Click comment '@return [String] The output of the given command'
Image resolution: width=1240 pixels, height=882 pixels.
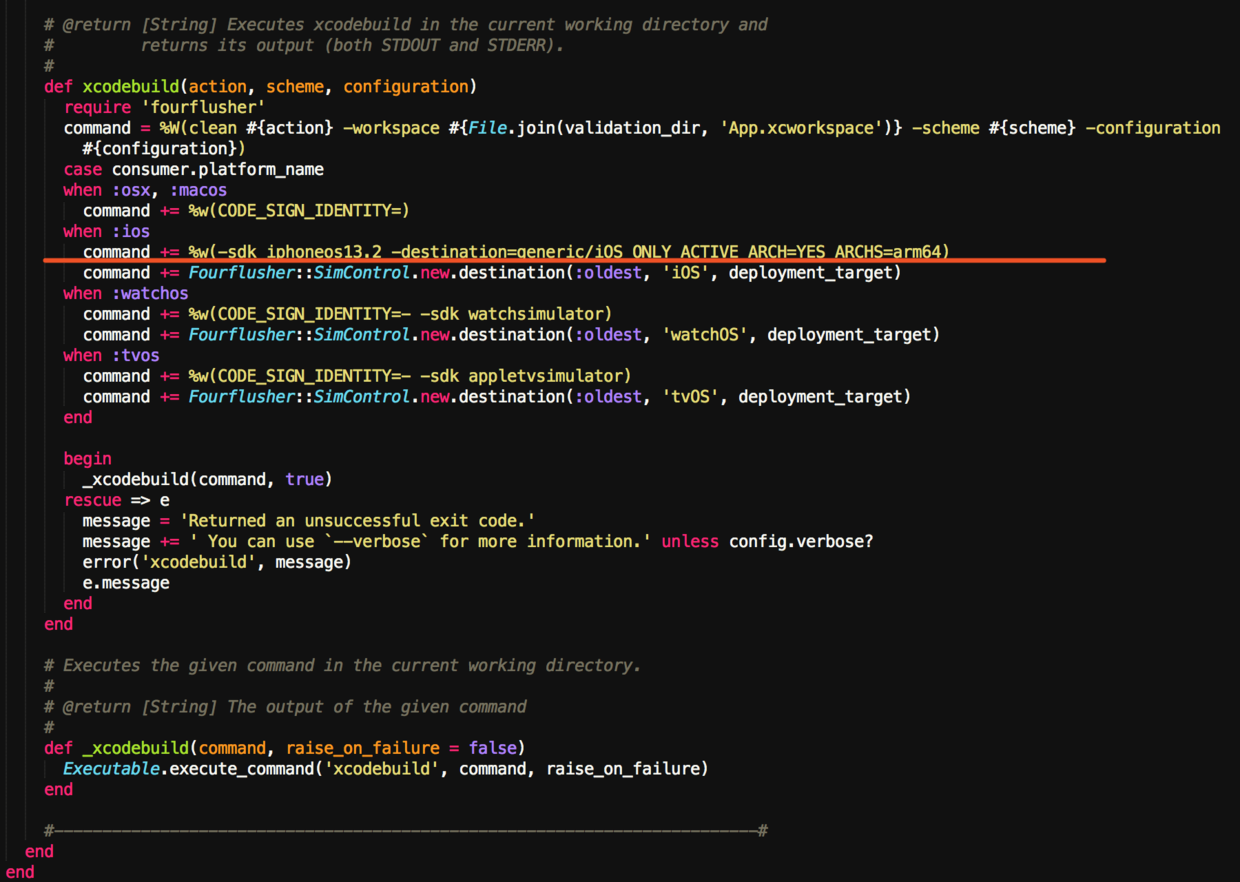(285, 707)
